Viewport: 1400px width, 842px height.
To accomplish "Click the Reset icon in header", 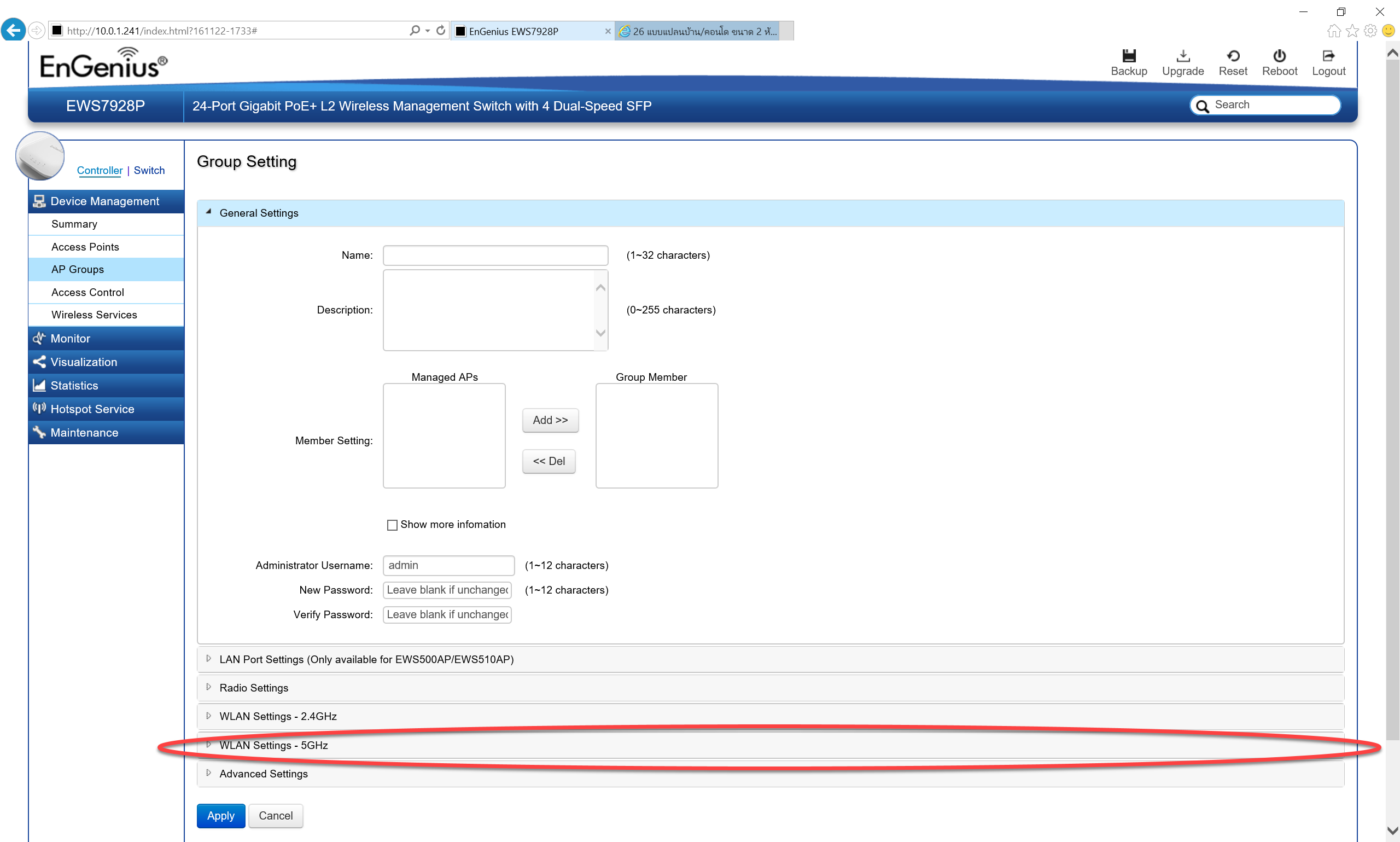I will pyautogui.click(x=1233, y=56).
